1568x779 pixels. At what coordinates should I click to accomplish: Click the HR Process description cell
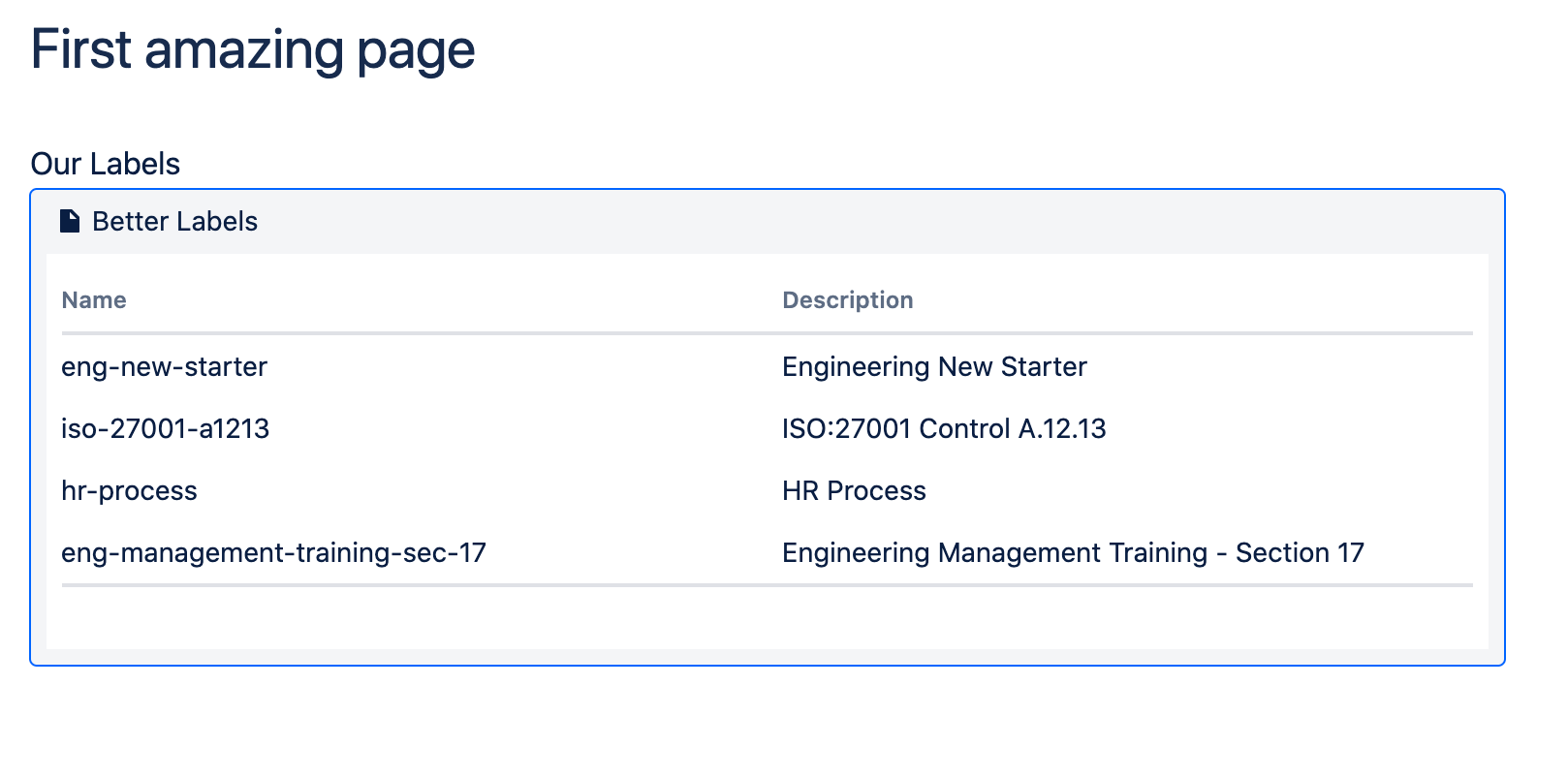pyautogui.click(x=854, y=490)
